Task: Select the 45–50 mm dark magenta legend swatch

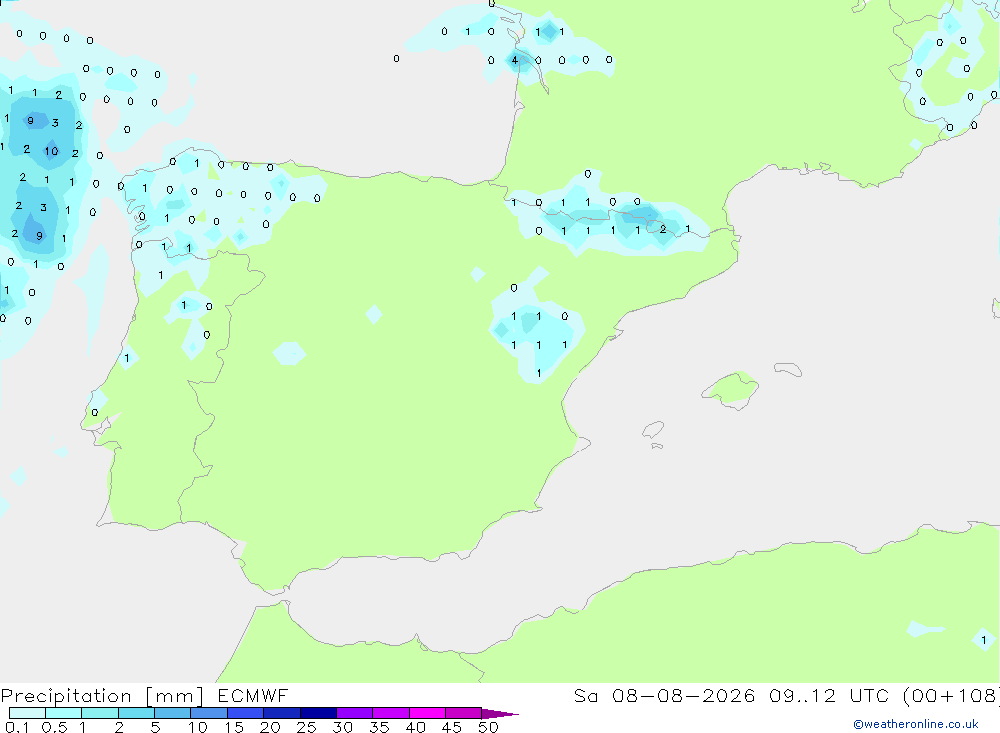Action: (464, 713)
